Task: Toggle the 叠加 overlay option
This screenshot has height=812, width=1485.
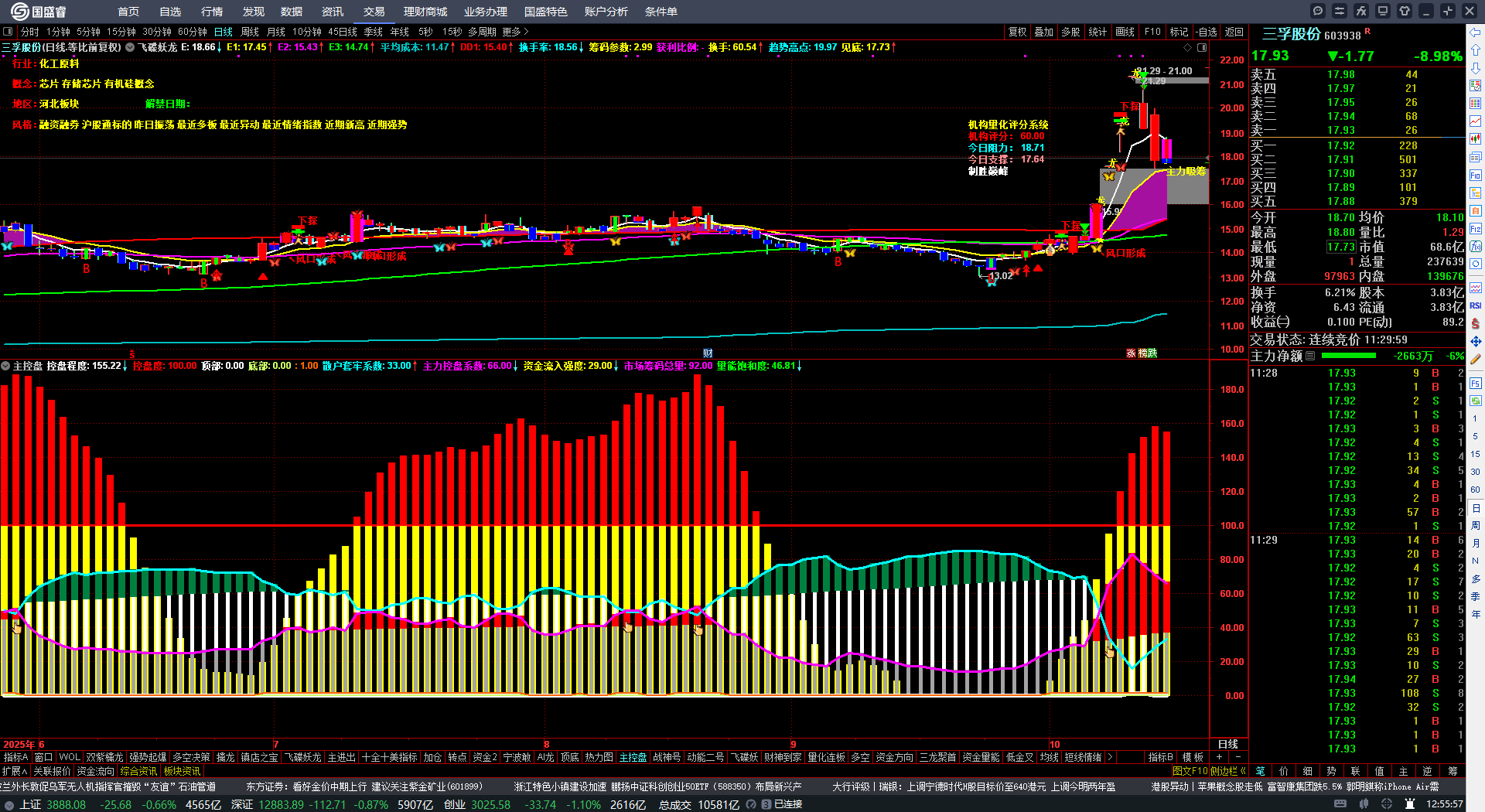Action: [1044, 32]
